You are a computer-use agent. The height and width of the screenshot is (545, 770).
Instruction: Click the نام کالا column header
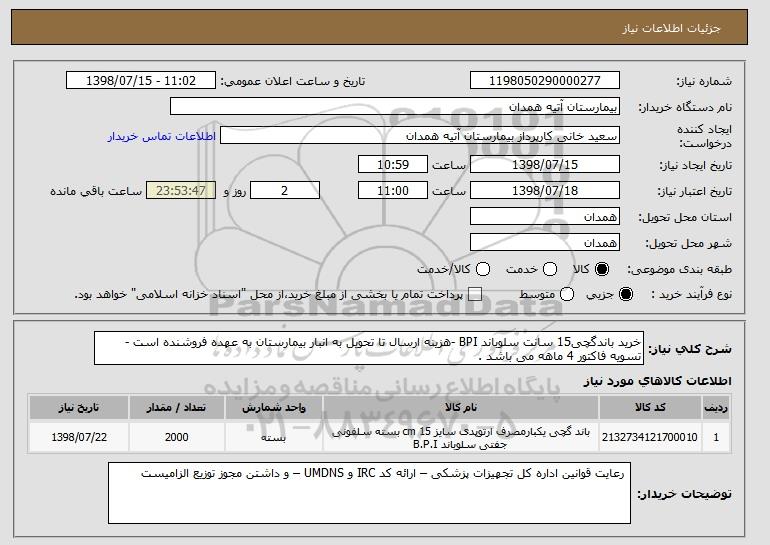(x=461, y=407)
